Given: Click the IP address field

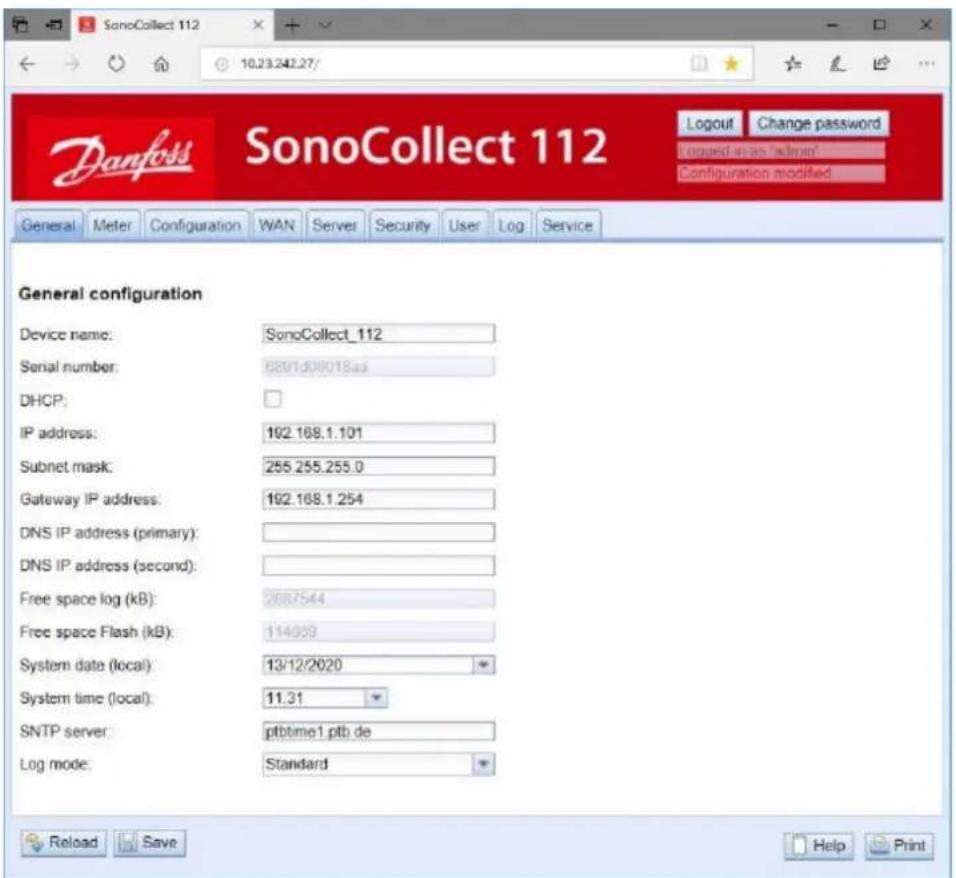Looking at the screenshot, I should pyautogui.click(x=379, y=433).
